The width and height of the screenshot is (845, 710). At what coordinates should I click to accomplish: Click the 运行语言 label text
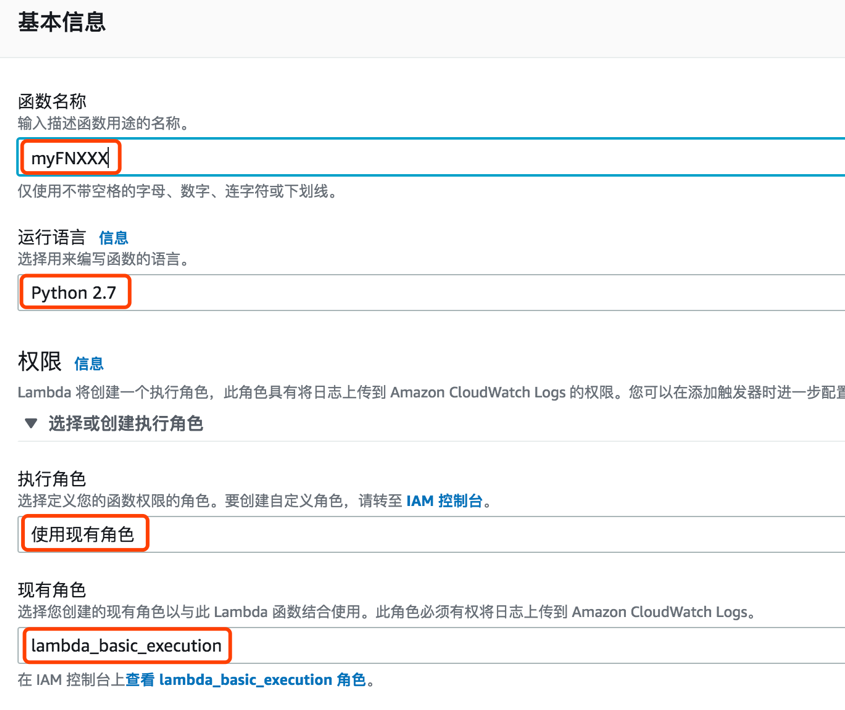(52, 237)
